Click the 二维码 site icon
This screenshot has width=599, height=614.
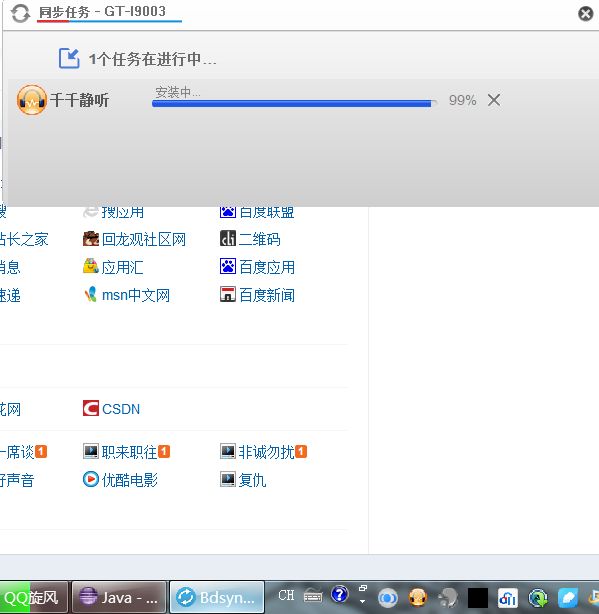[228, 238]
